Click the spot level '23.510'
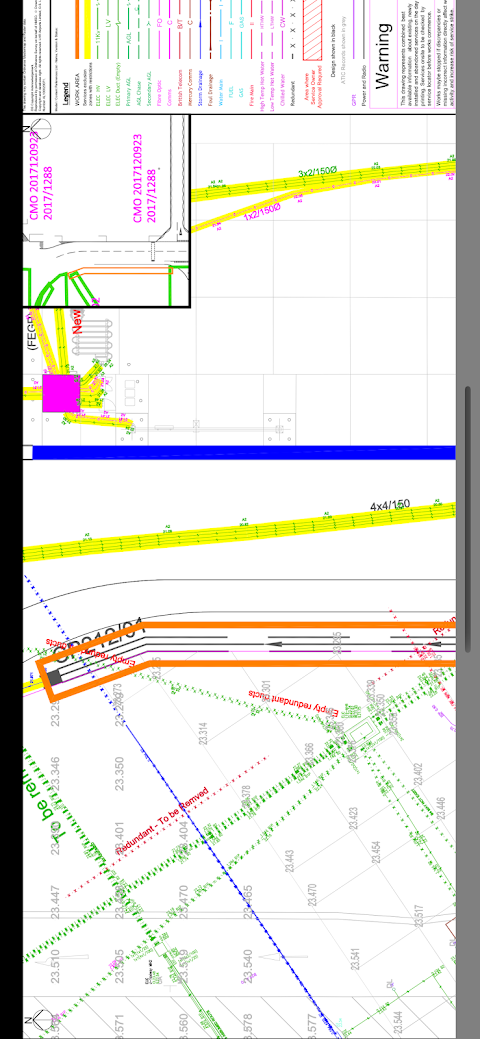Screen dimensions: 480x1039 (55, 967)
